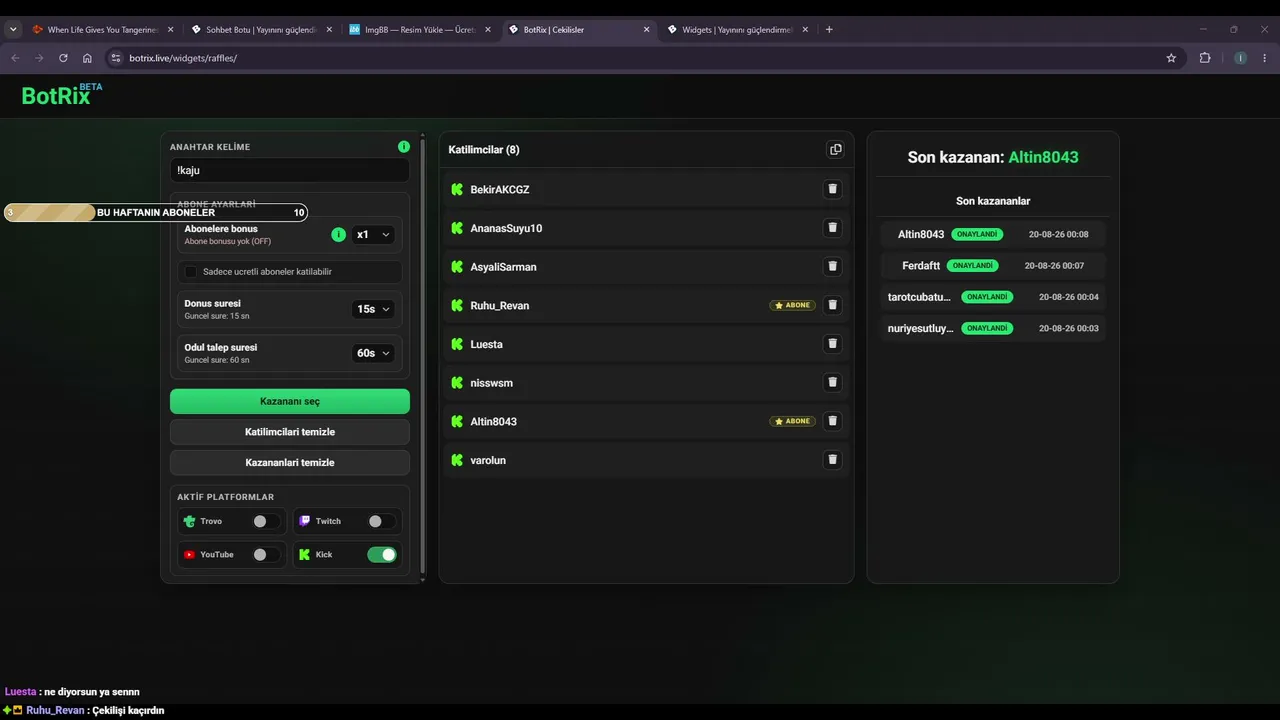This screenshot has height=720, width=1280.
Task: Click ONAYLANDI badge for tarotcubatu
Action: pyautogui.click(x=987, y=297)
